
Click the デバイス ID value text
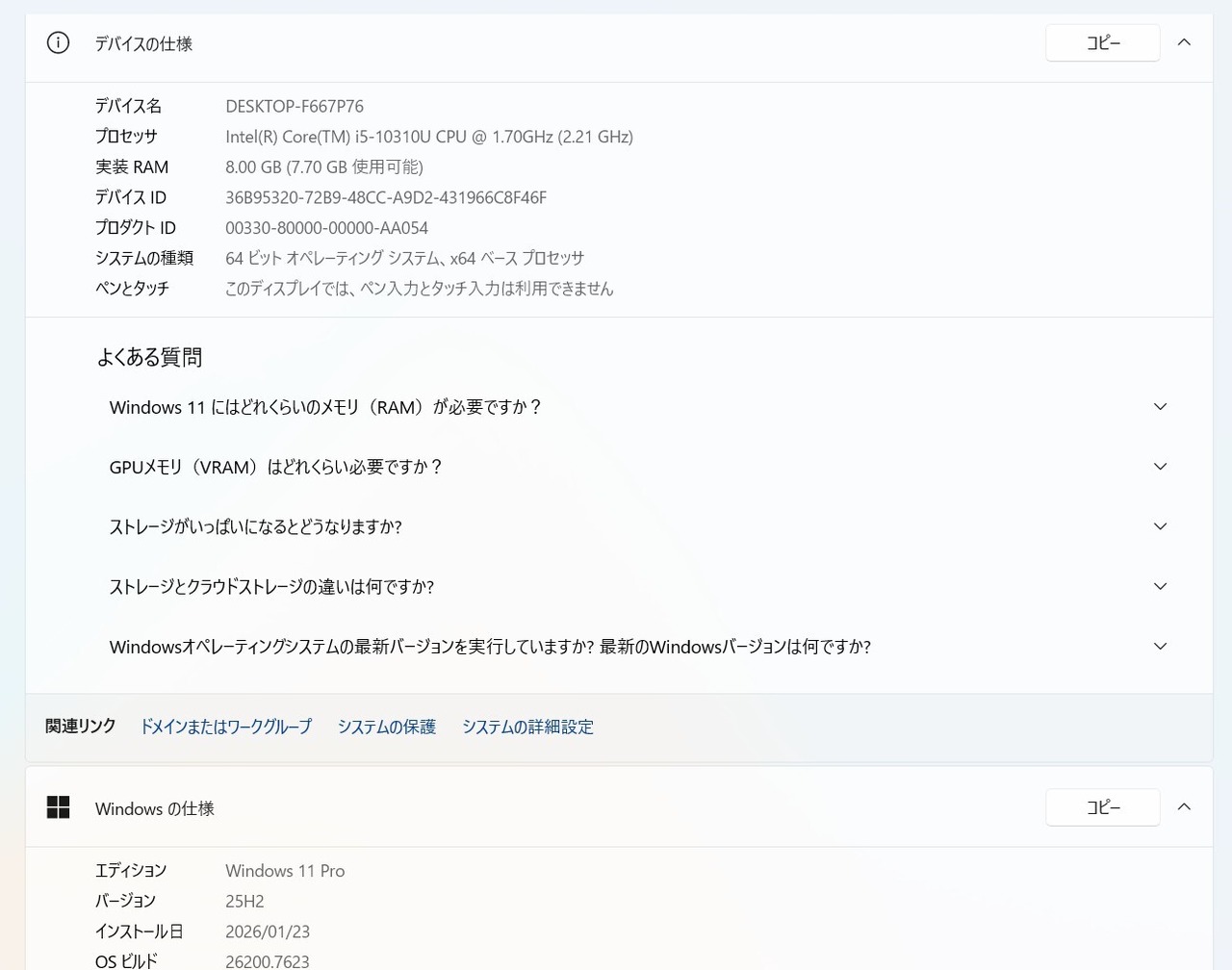pyautogui.click(x=386, y=197)
